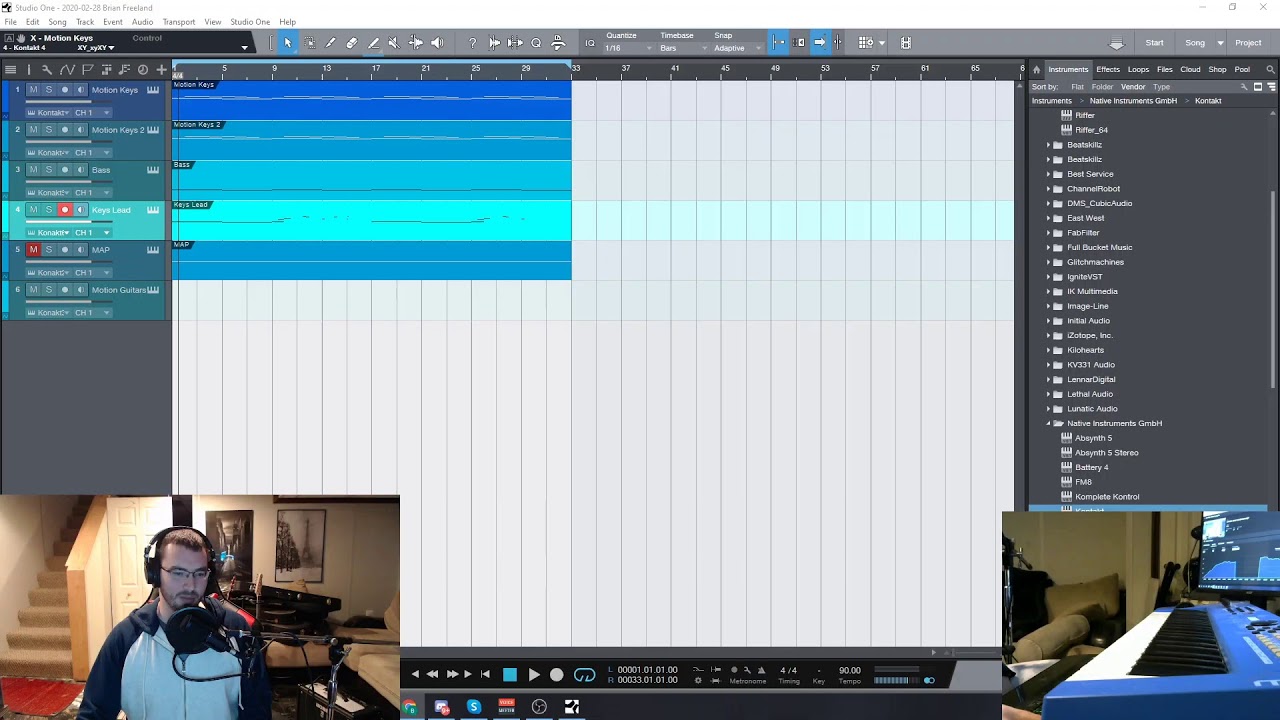The width and height of the screenshot is (1280, 720).
Task: Return to zero in transport
Action: click(x=486, y=675)
